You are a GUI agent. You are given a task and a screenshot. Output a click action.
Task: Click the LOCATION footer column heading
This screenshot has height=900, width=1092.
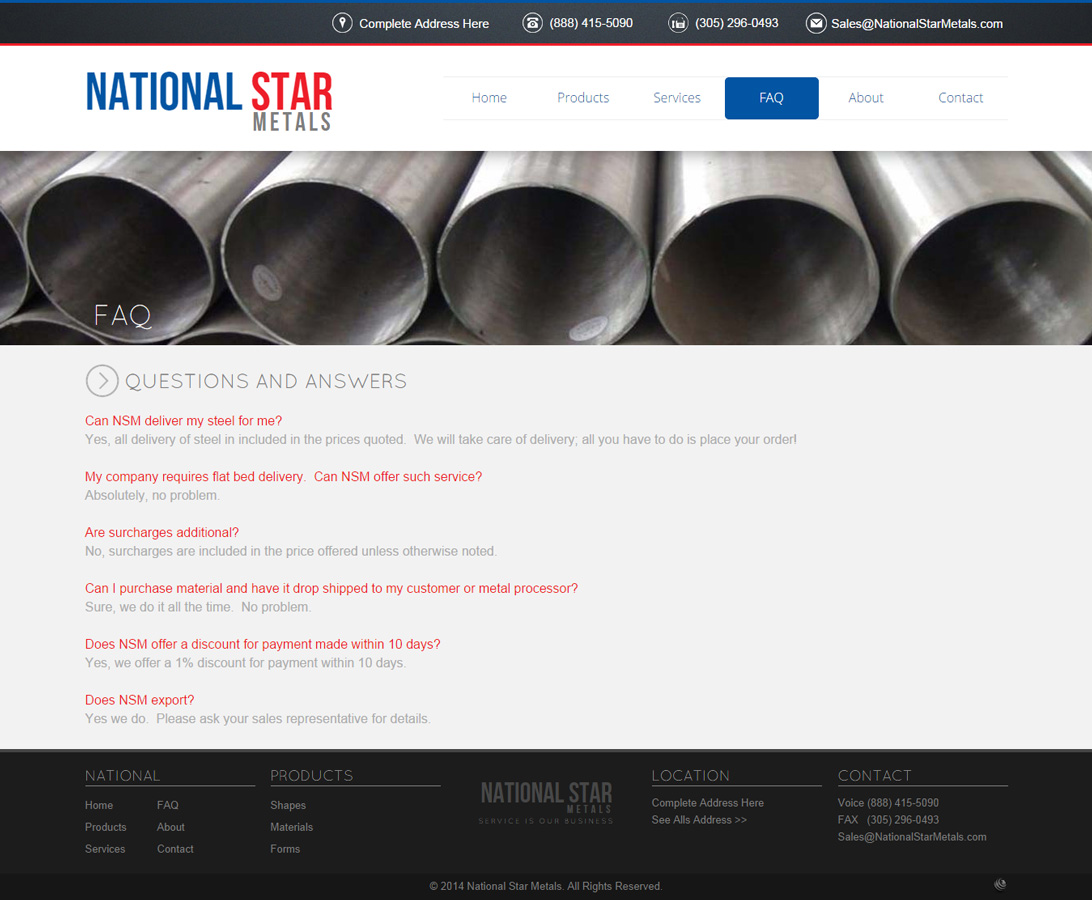pyautogui.click(x=691, y=775)
